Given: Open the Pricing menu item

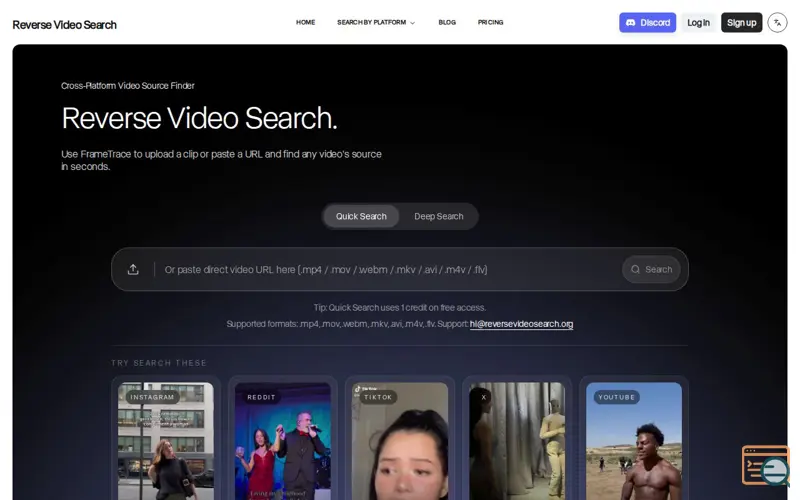Looking at the screenshot, I should click(490, 22).
